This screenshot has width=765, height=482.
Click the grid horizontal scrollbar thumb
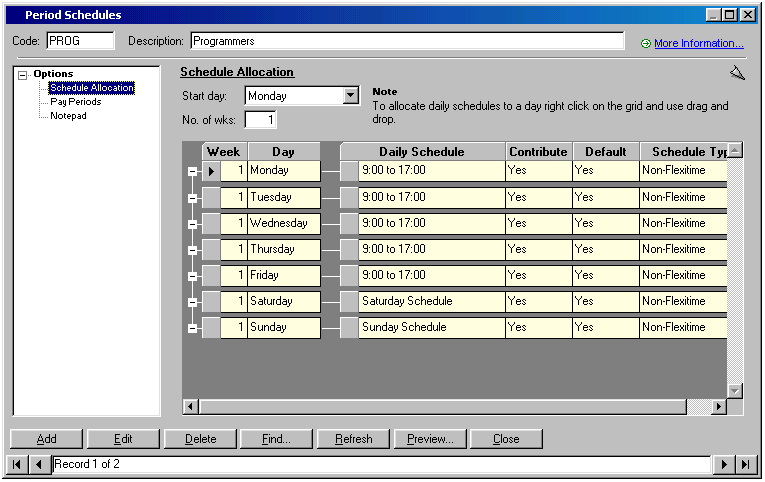click(x=443, y=406)
